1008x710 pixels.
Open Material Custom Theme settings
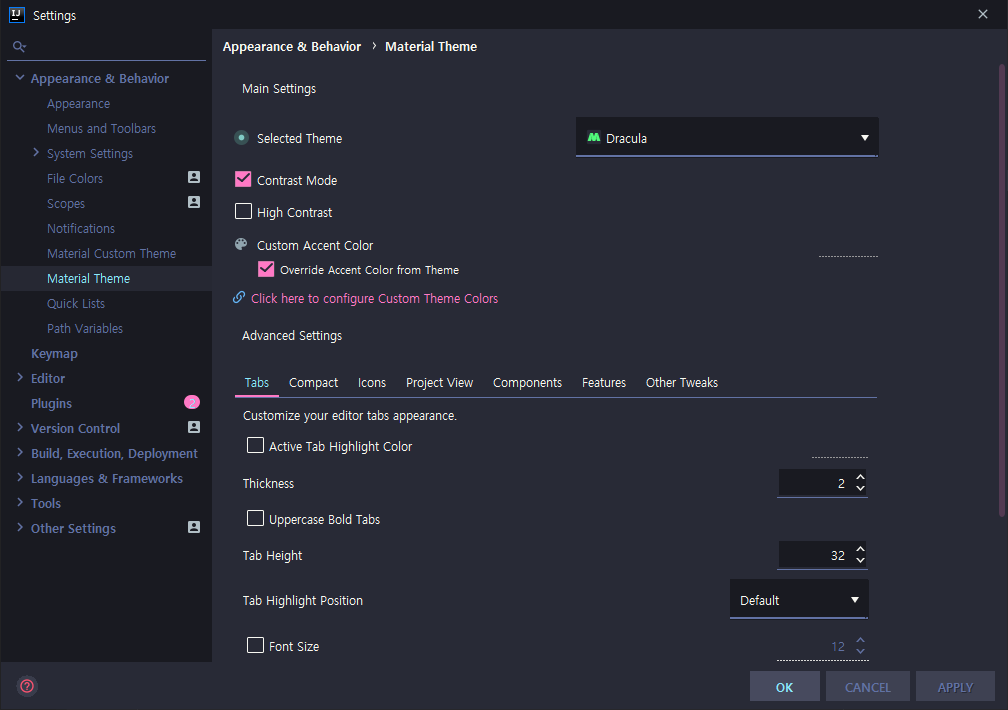click(x=111, y=253)
